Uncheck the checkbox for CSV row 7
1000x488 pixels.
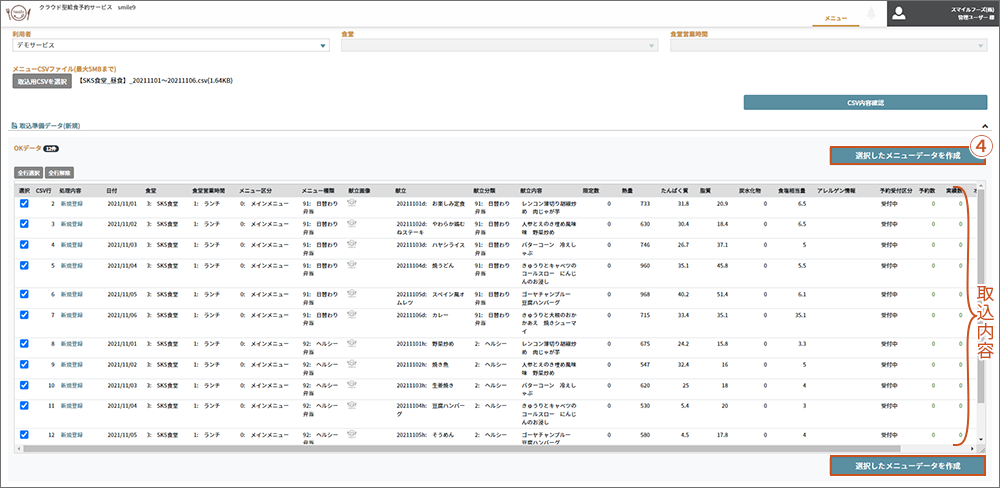click(x=24, y=315)
